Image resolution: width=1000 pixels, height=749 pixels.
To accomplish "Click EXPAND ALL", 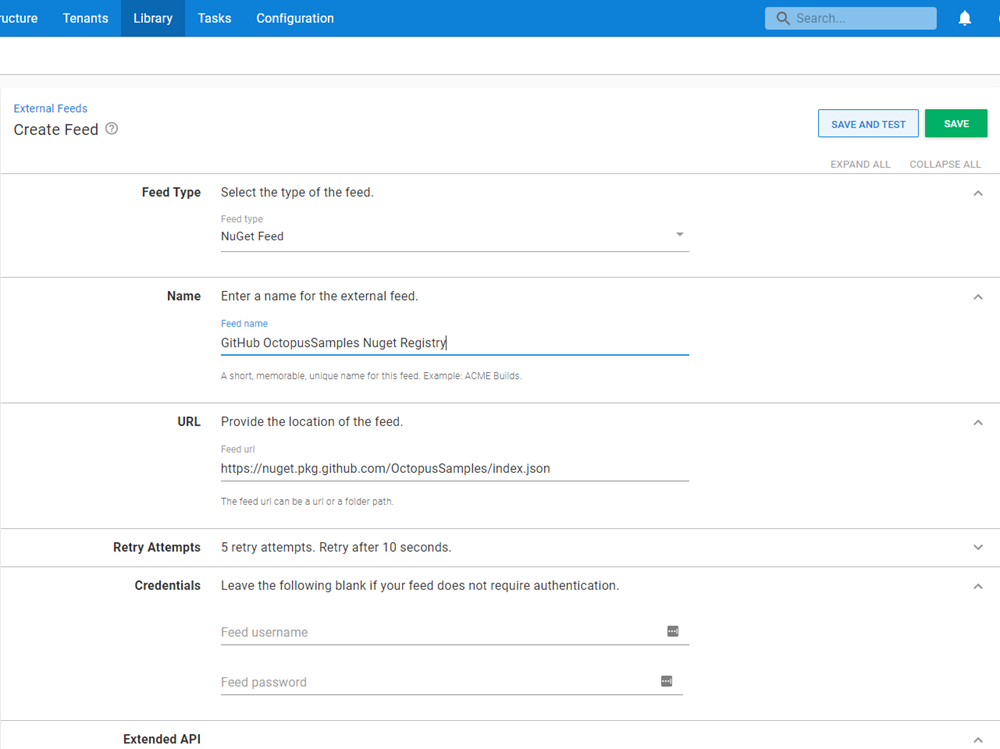I will [860, 164].
